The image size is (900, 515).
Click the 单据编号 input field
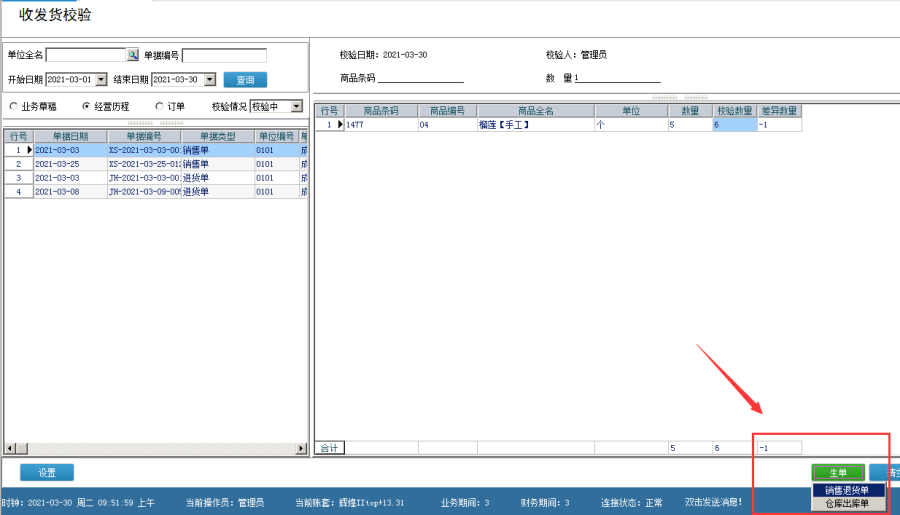point(224,56)
